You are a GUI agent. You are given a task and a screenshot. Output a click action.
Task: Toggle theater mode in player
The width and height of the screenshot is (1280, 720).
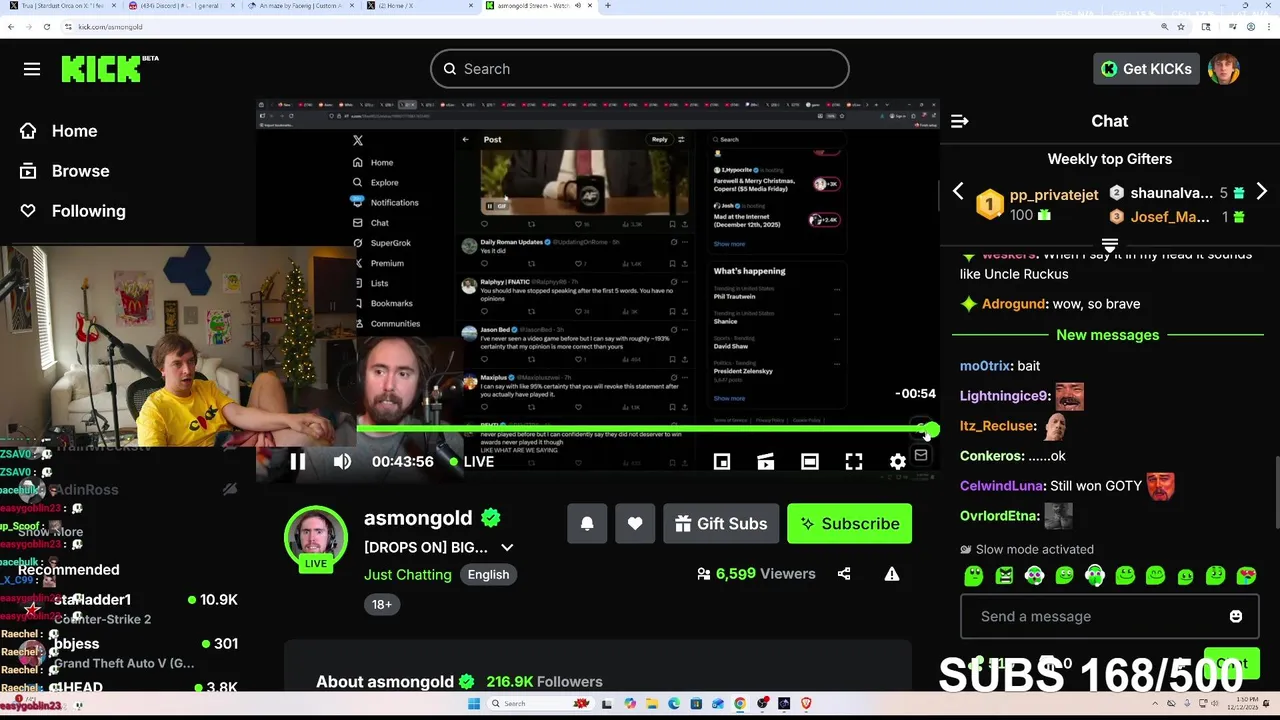point(810,461)
